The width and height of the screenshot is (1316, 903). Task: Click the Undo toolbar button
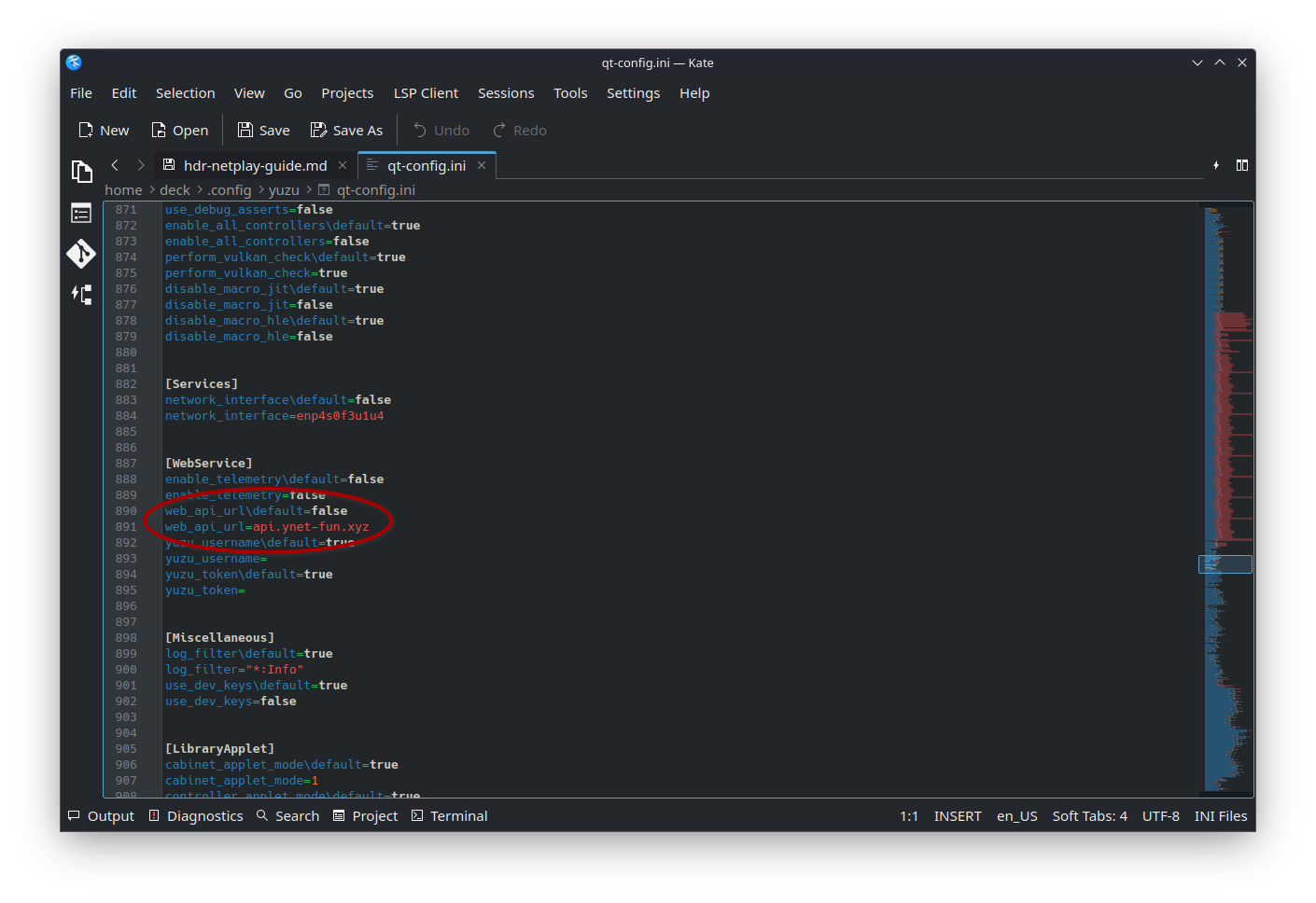point(441,131)
